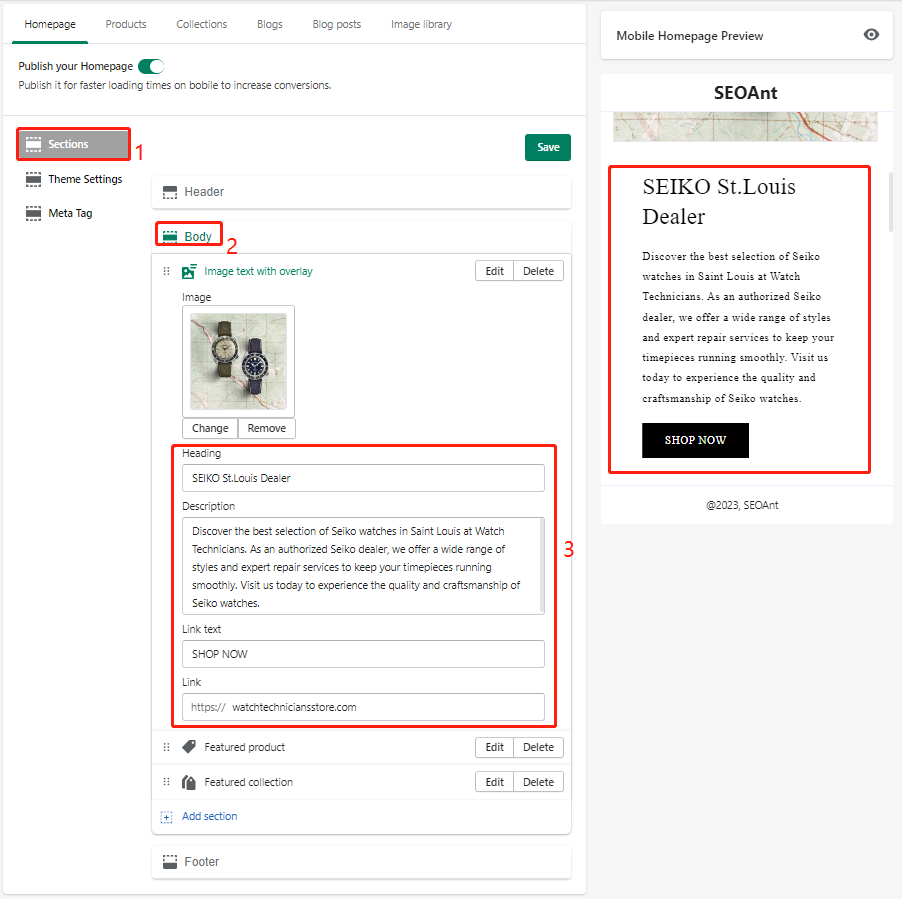This screenshot has width=902, height=899.
Task: Toggle the Mobile Homepage Preview eye icon
Action: coord(871,35)
